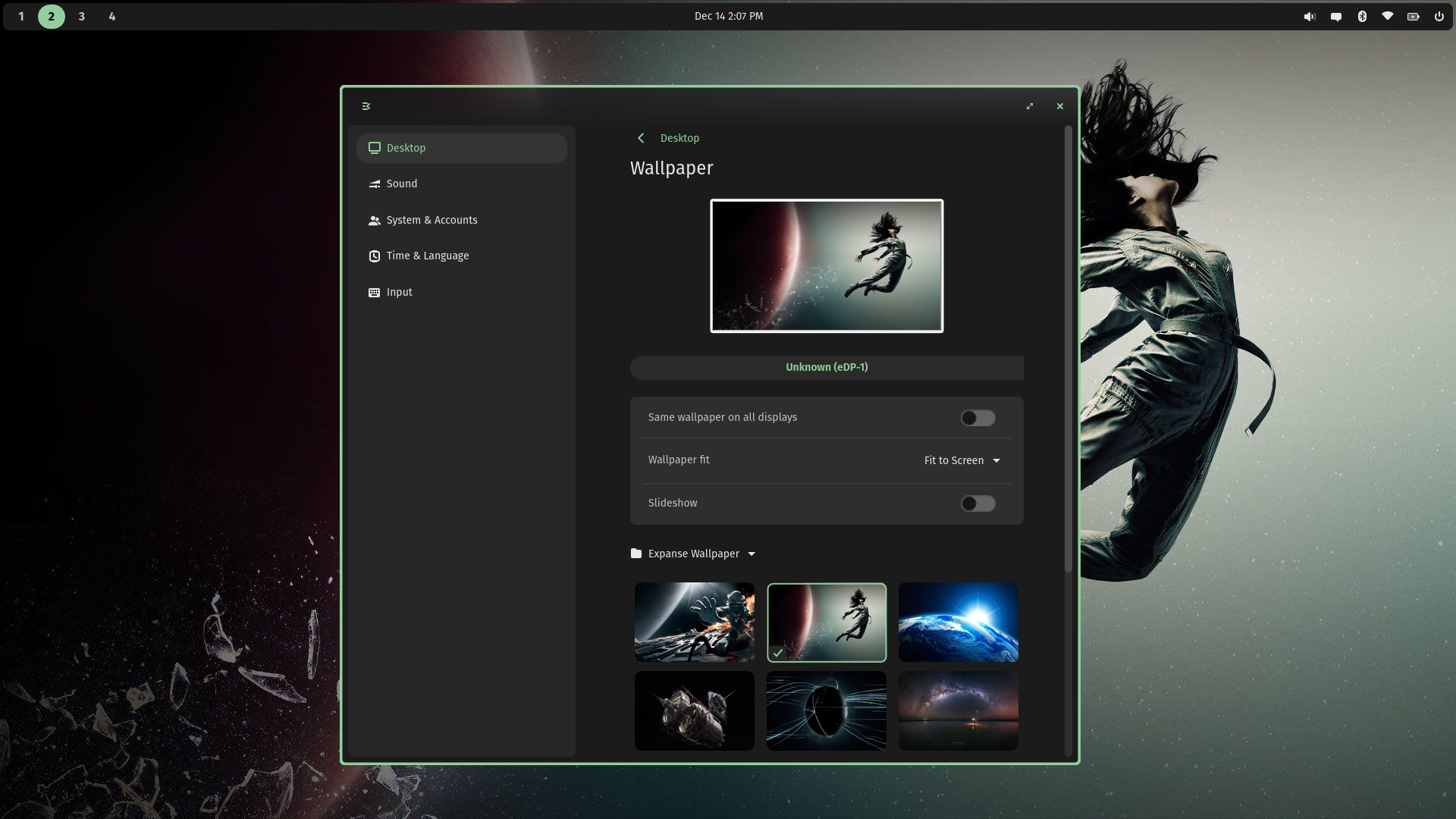Screen dimensions: 1456x819
Task: Open the notifications icon in top panel
Action: click(1336, 16)
